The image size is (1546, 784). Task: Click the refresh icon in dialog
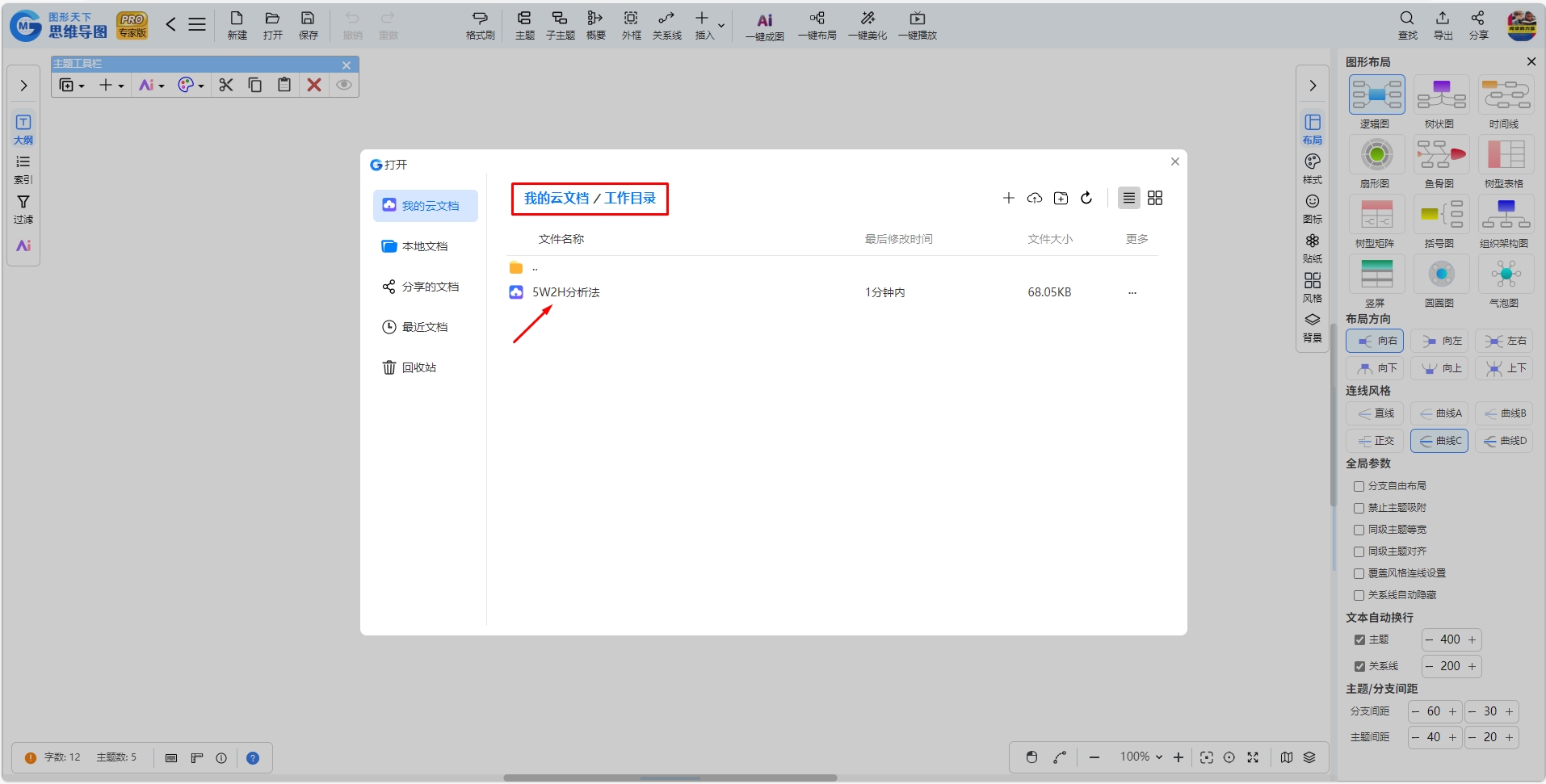(1086, 198)
